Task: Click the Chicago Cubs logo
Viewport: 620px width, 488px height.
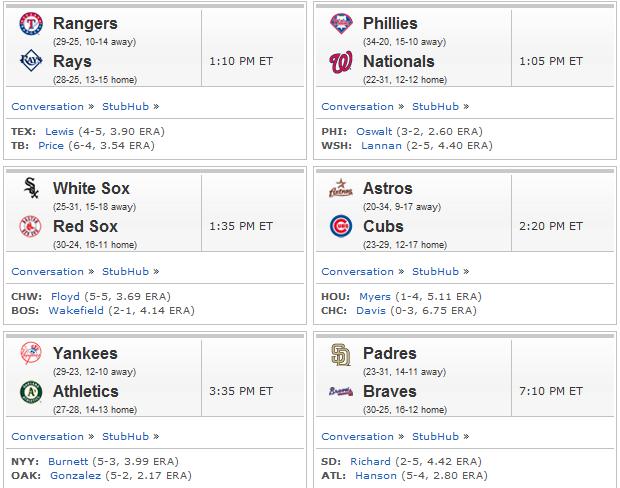Action: pyautogui.click(x=341, y=226)
